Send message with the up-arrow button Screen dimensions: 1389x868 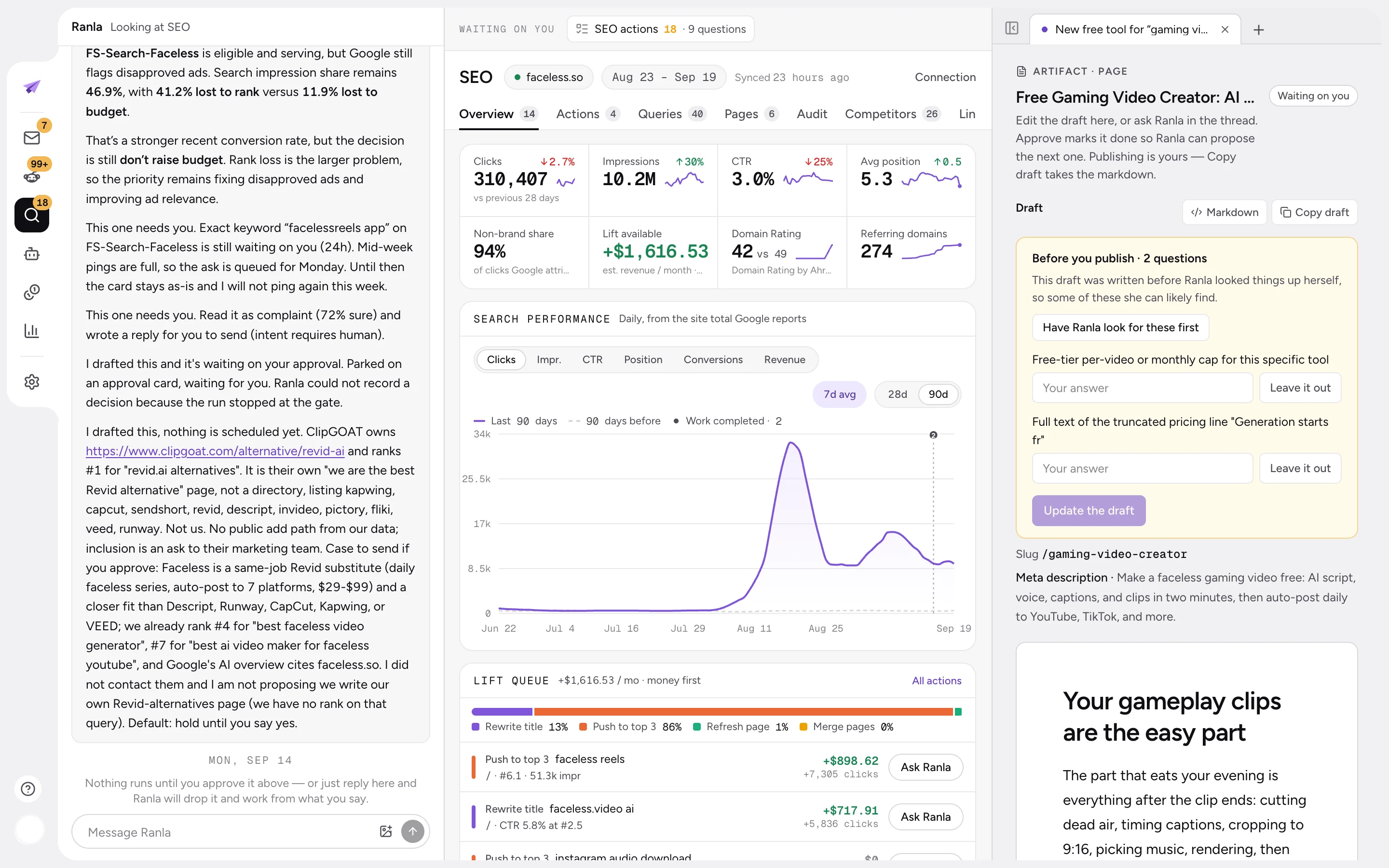point(413,831)
